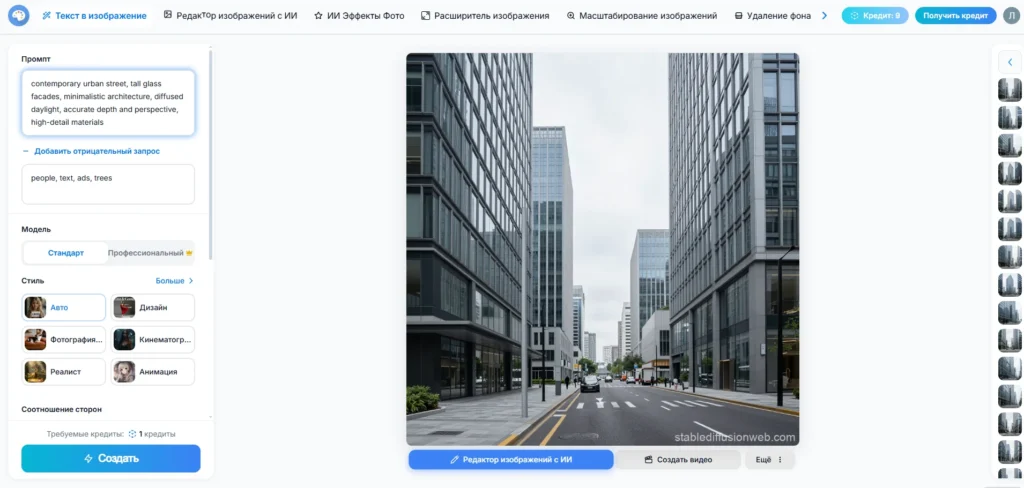Click the Соотношение сторон heading
Screen dimensions: 1024x488
pyautogui.click(x=61, y=410)
